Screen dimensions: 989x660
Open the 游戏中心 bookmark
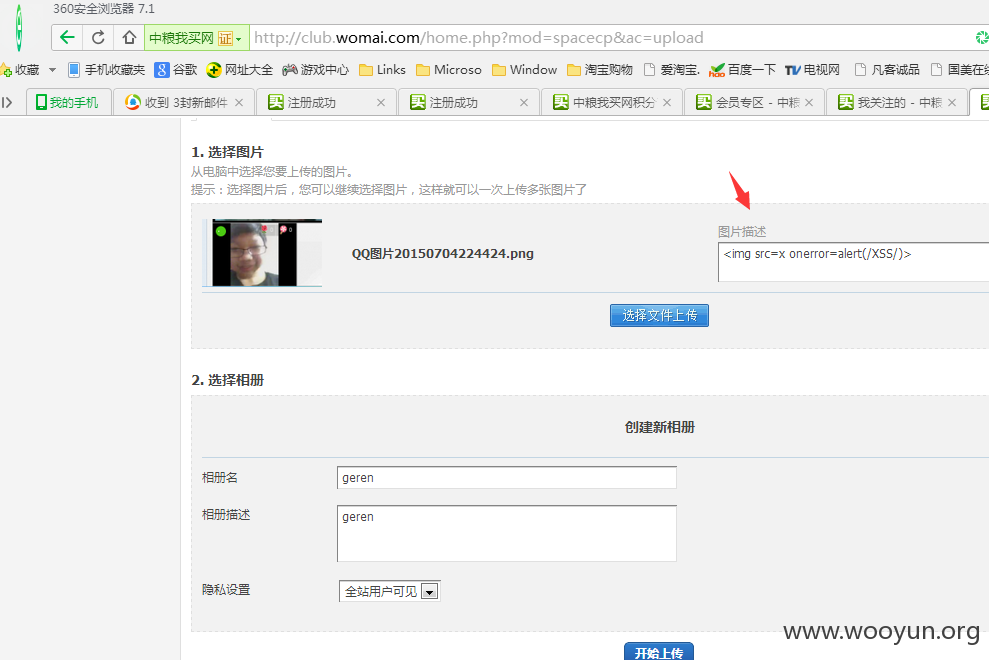coord(315,70)
